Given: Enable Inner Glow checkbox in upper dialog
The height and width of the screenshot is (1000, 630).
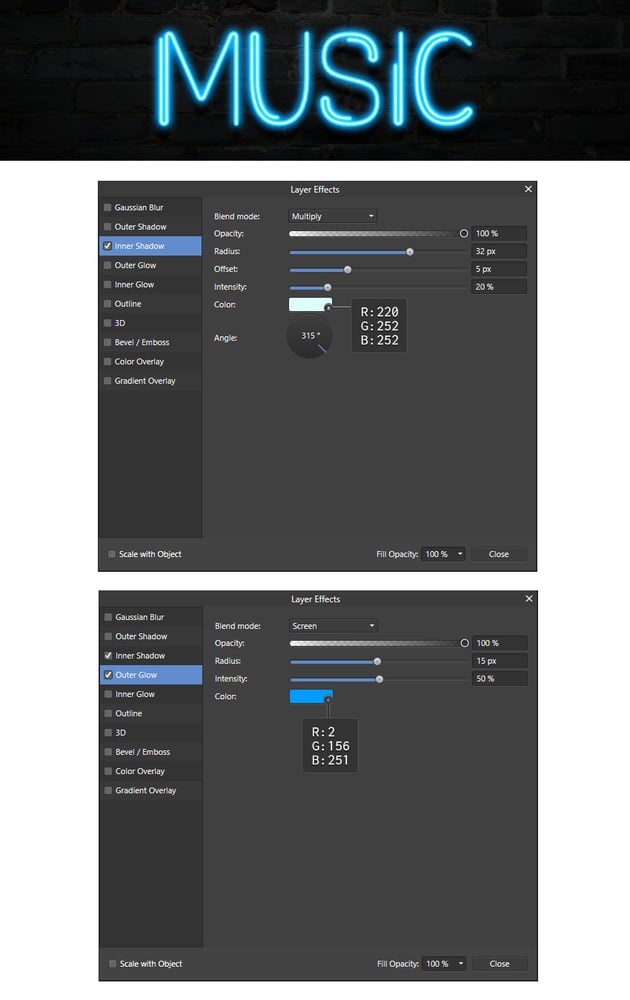Looking at the screenshot, I should (108, 284).
